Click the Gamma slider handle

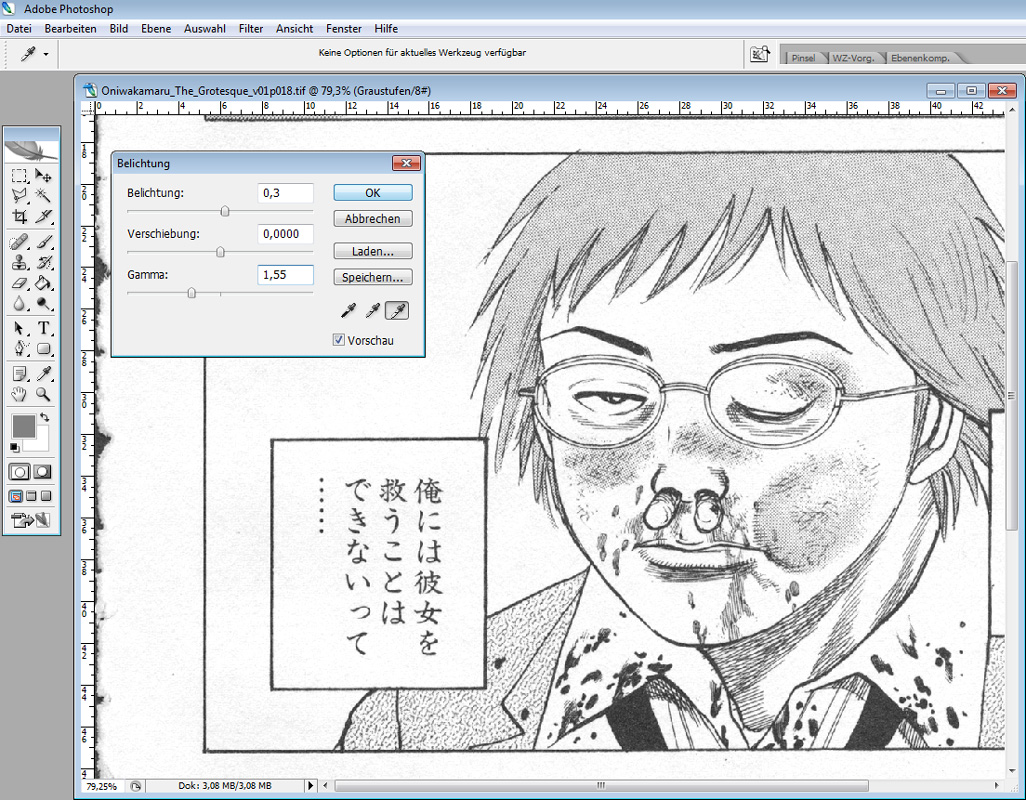pyautogui.click(x=192, y=293)
